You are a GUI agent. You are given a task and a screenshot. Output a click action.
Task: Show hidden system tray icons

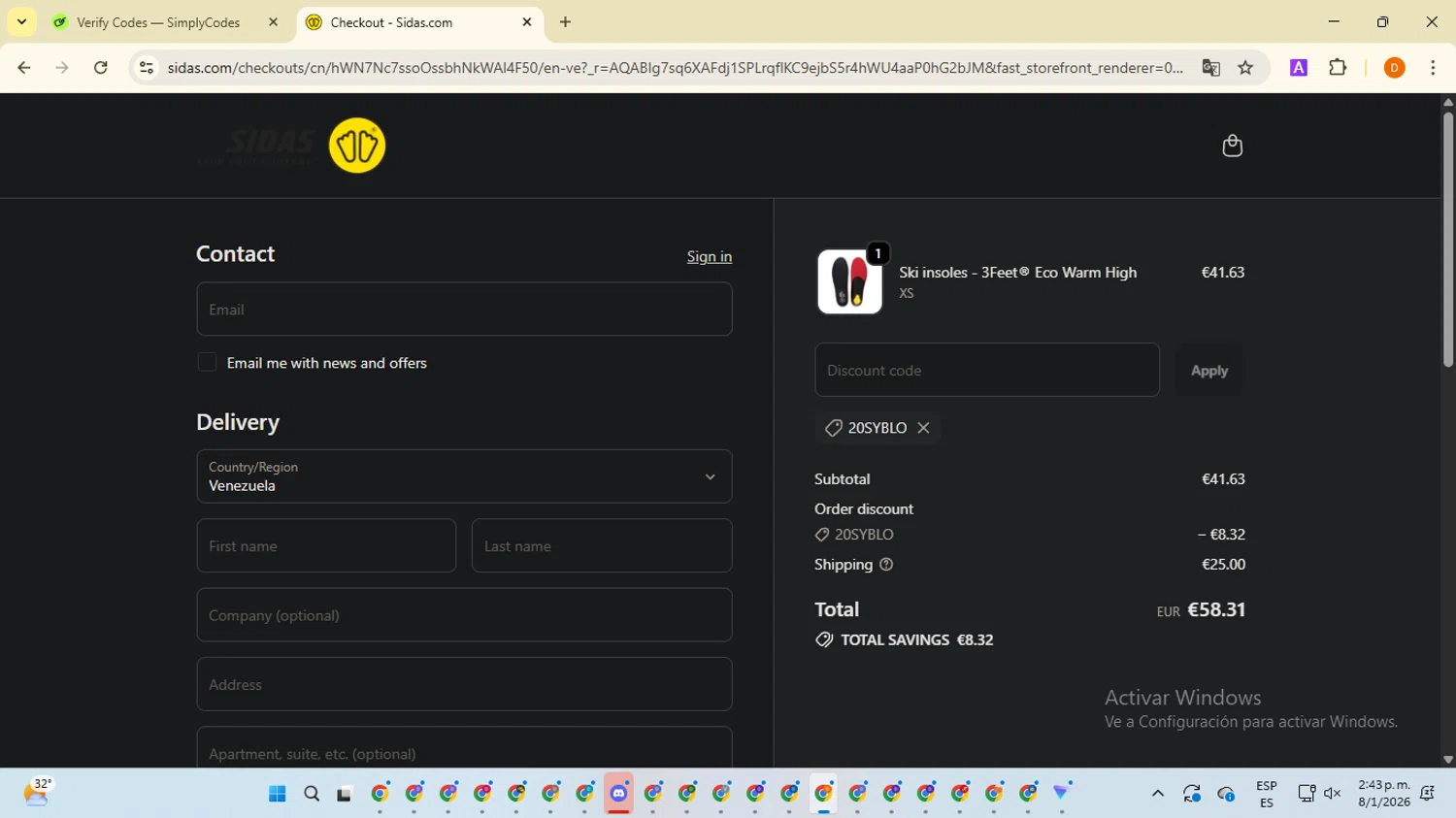(x=1157, y=794)
